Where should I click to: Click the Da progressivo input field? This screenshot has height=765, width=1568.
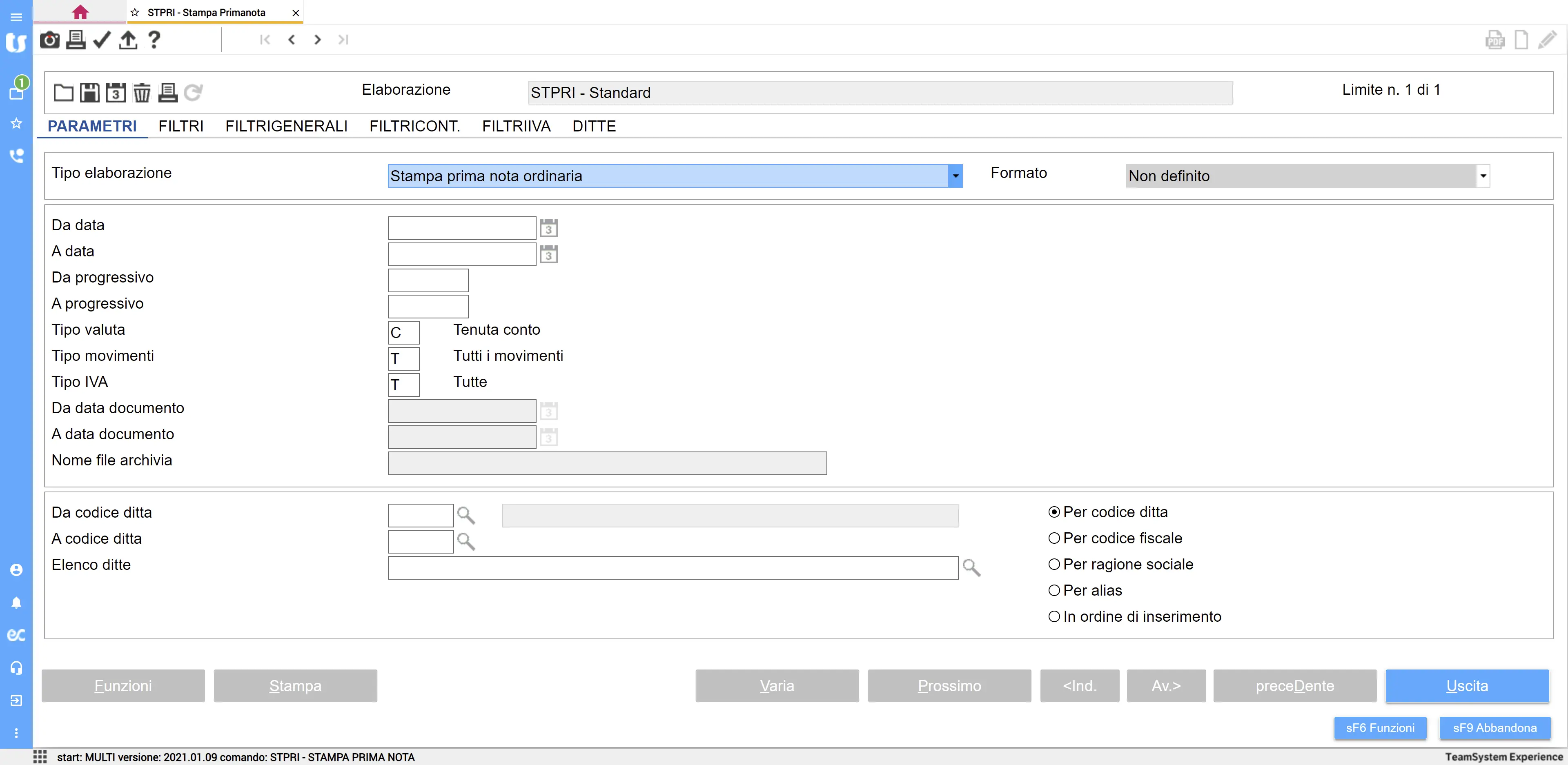(427, 280)
